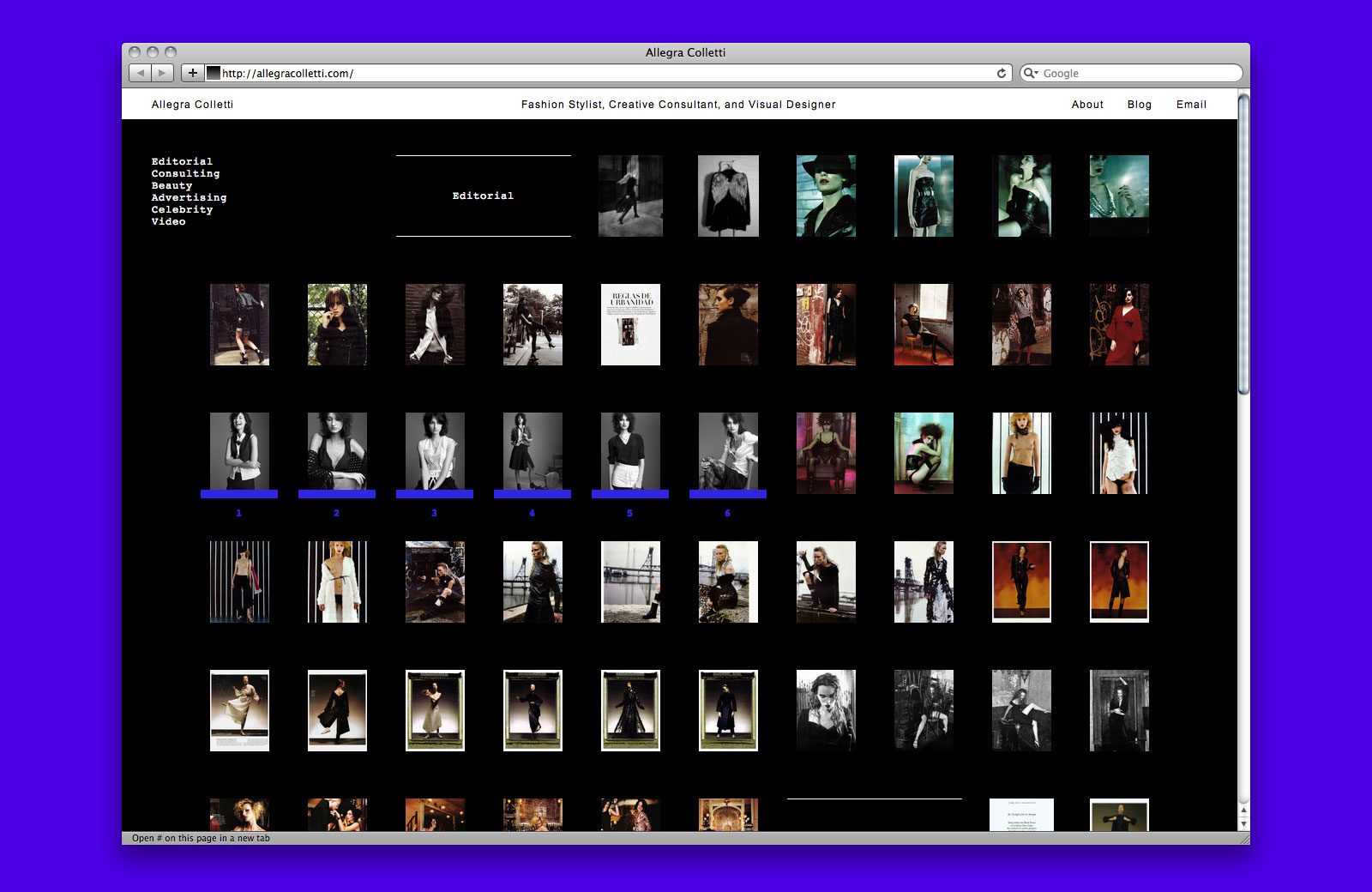Open the Blog link
Viewport: 1372px width, 892px height.
(1139, 105)
